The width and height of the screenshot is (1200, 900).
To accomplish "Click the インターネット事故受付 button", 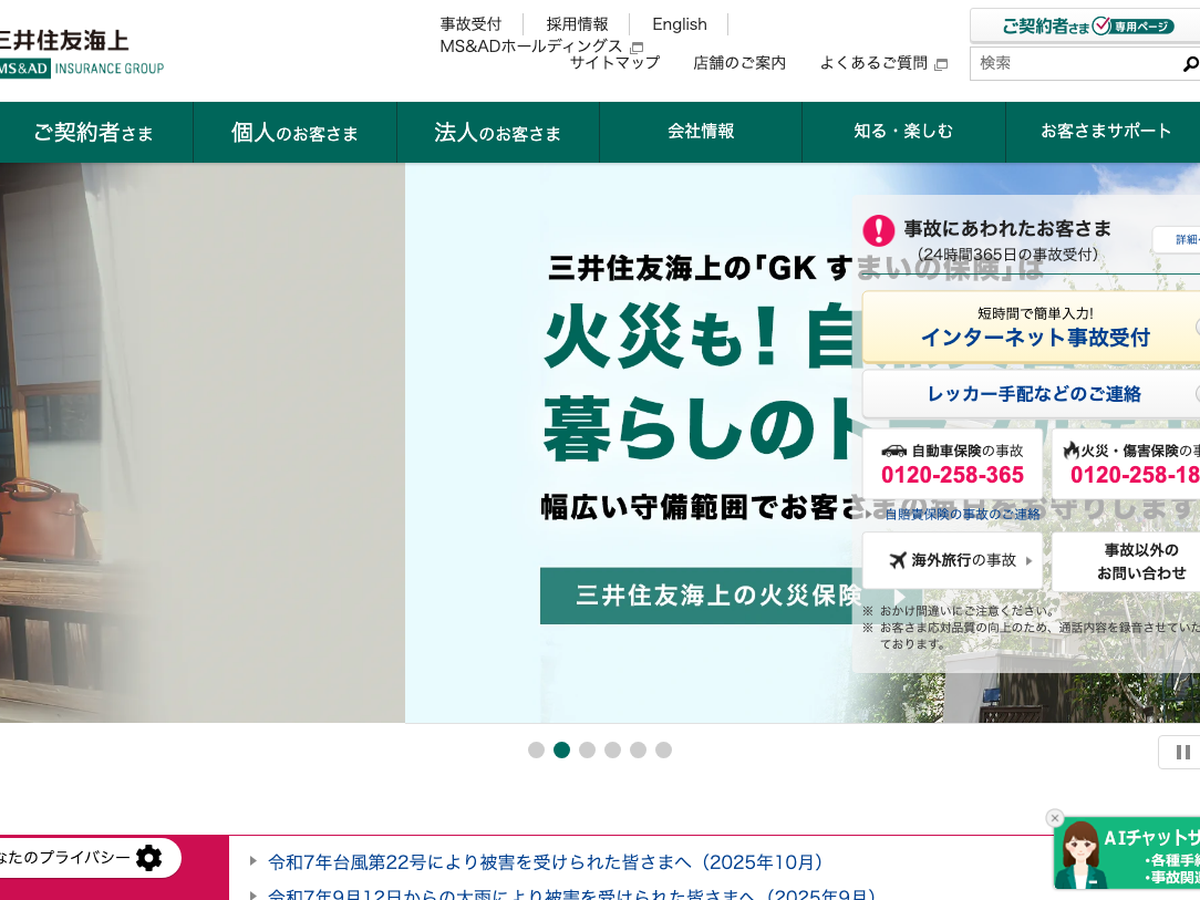I will click(1034, 327).
